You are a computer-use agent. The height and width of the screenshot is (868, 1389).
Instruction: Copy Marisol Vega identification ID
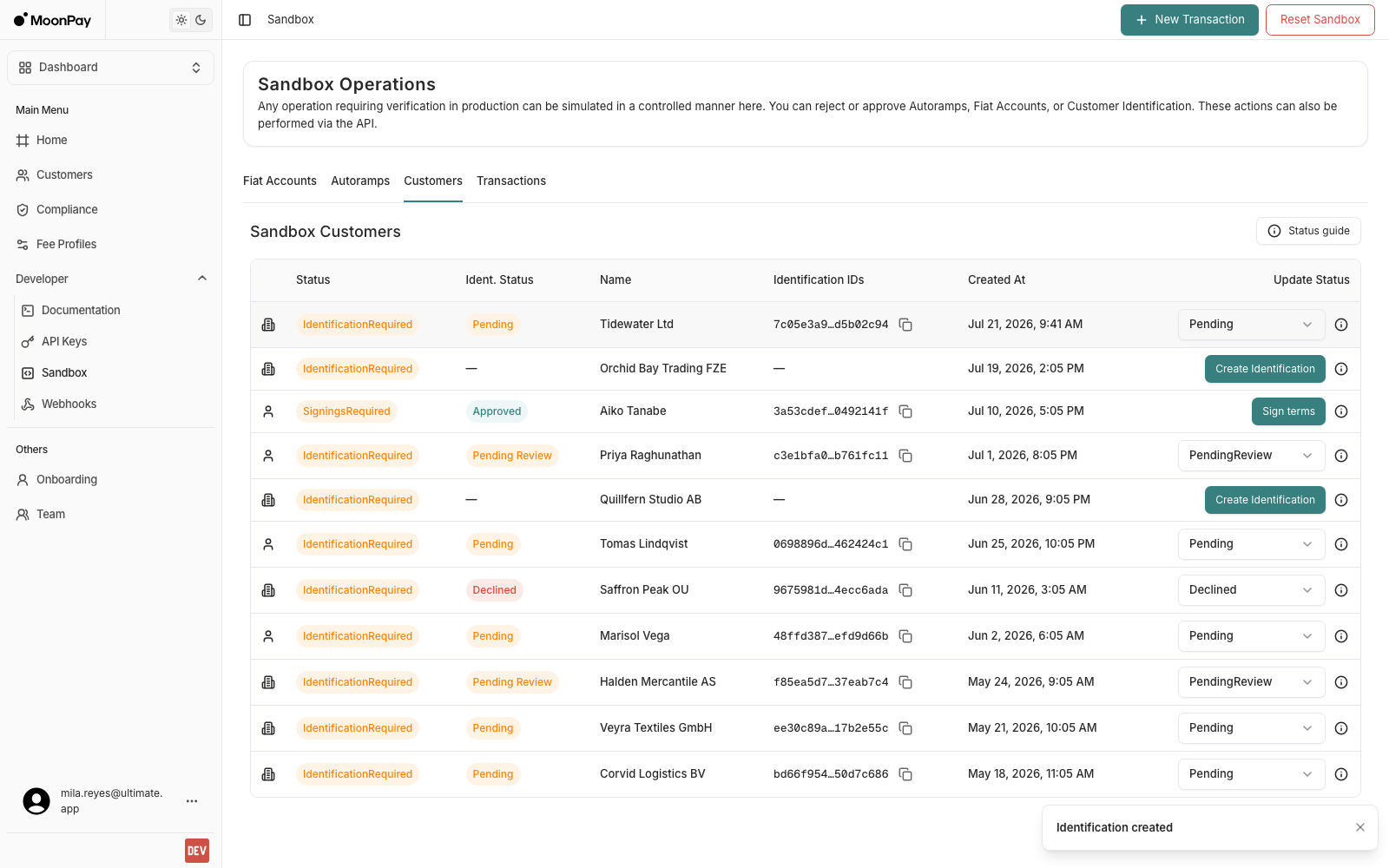pyautogui.click(x=905, y=636)
